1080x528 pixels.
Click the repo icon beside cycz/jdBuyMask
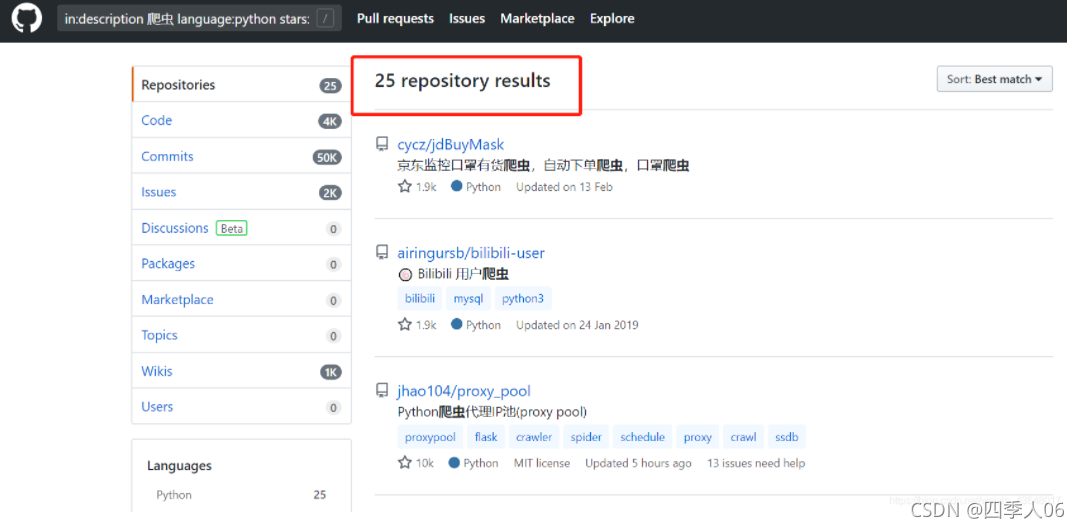coord(382,144)
